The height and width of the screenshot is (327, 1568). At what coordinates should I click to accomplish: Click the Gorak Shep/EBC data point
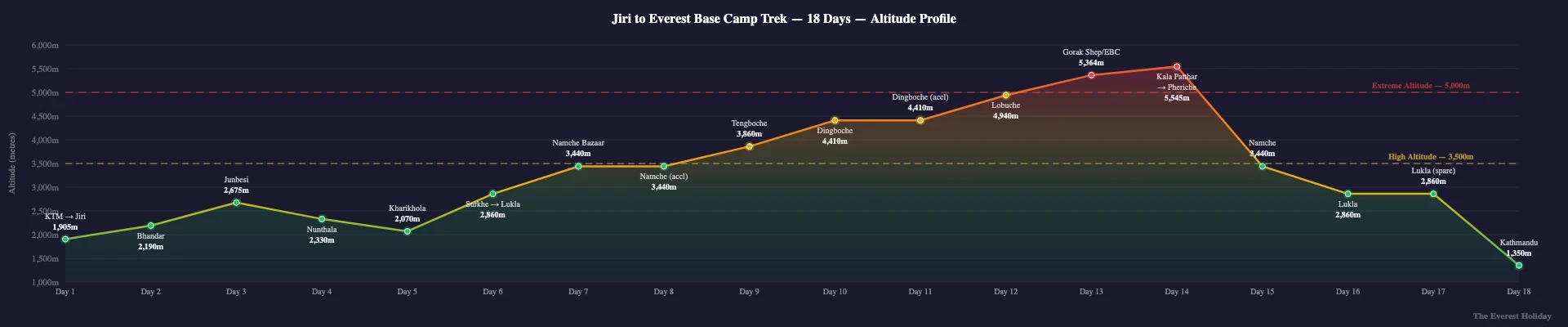[x=1091, y=75]
